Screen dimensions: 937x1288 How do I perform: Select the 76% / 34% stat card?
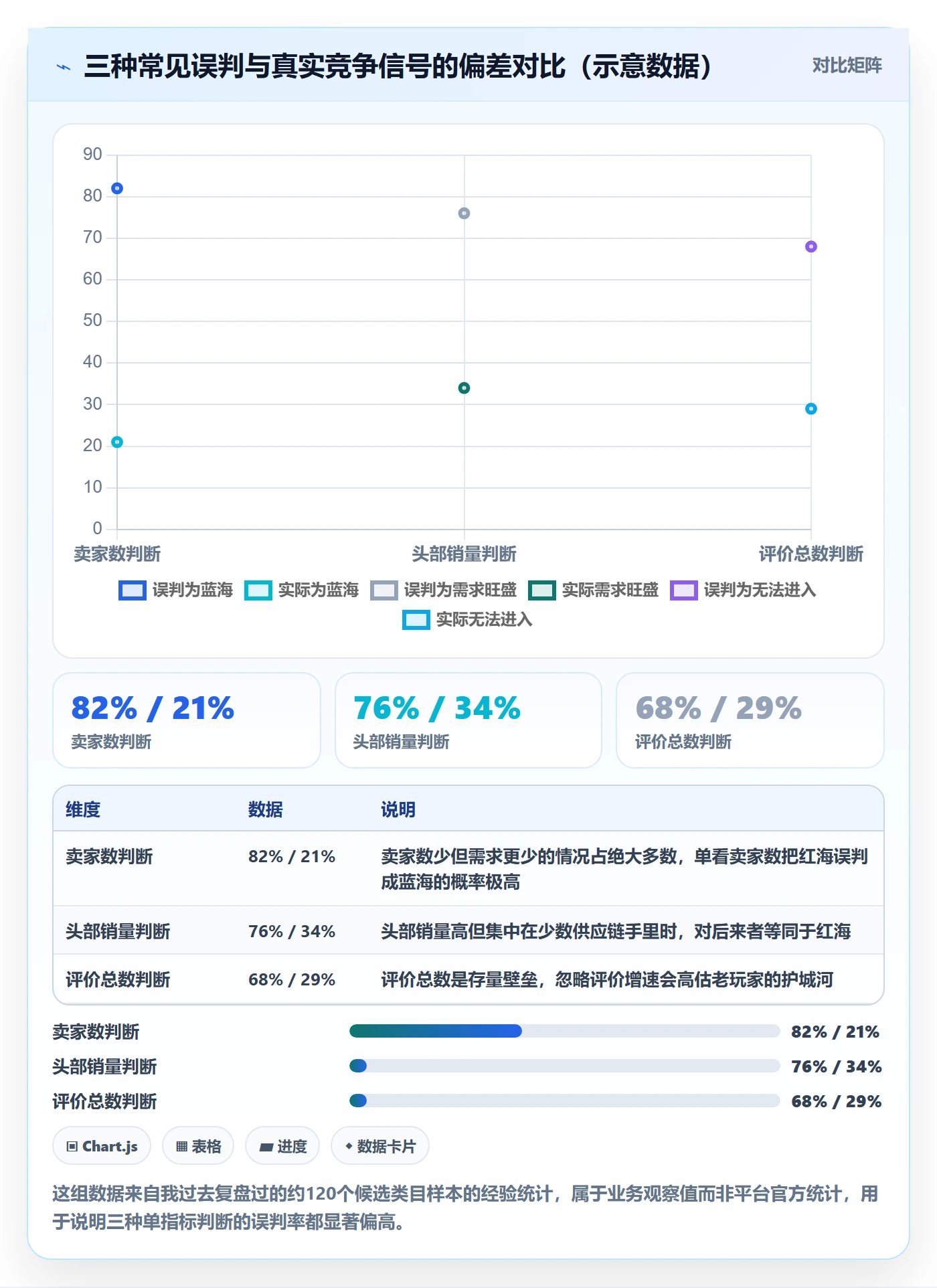tap(468, 720)
